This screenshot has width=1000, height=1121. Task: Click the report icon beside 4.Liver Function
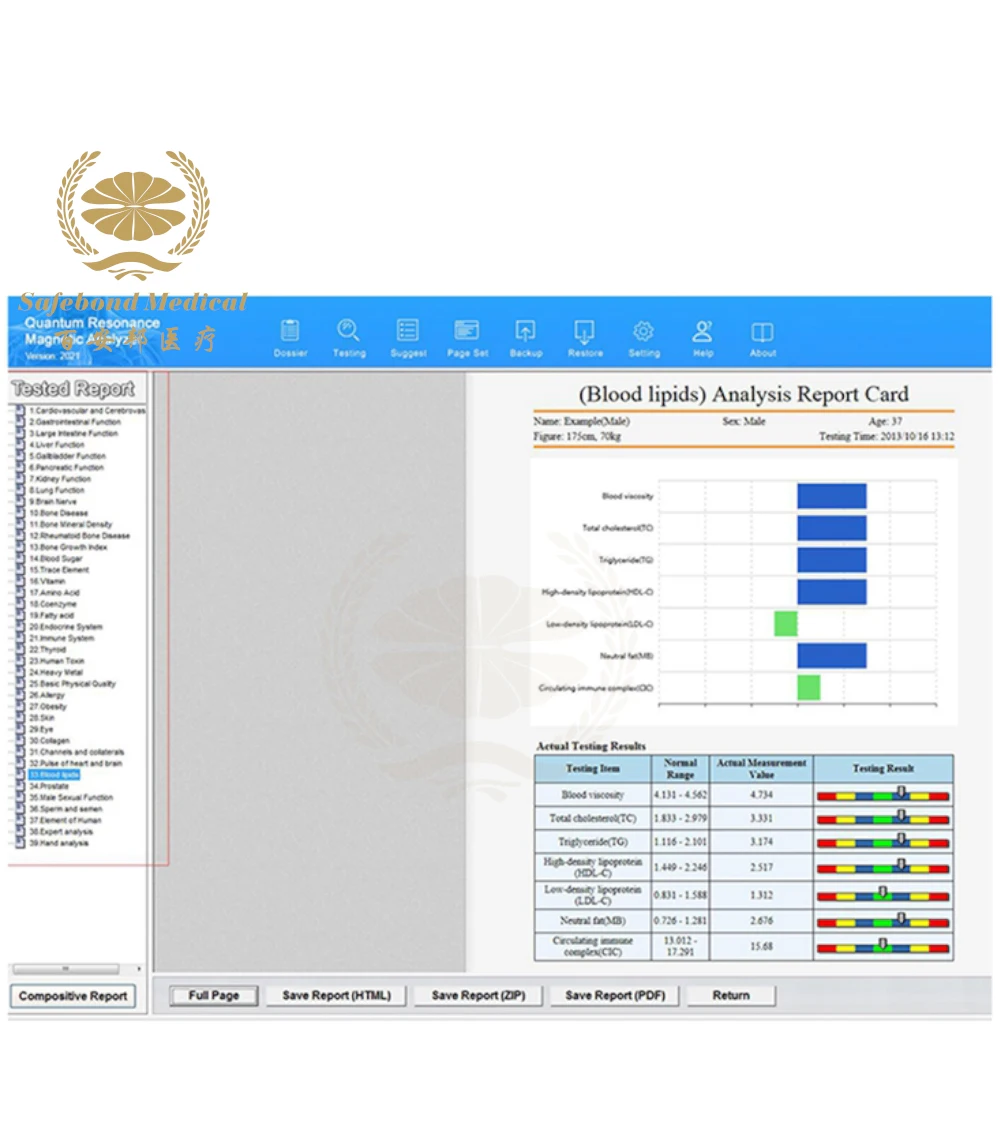coord(20,445)
